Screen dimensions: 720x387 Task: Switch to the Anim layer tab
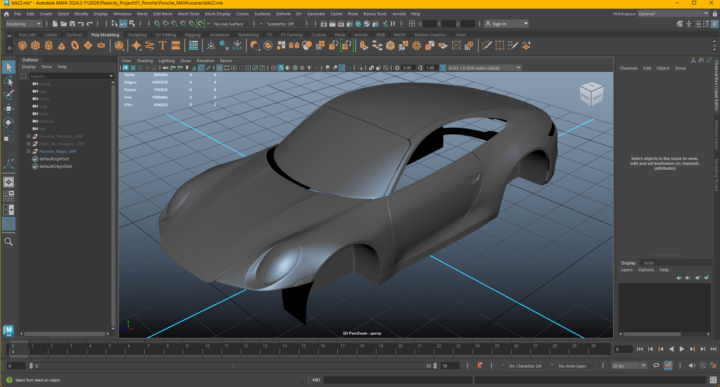pos(649,263)
